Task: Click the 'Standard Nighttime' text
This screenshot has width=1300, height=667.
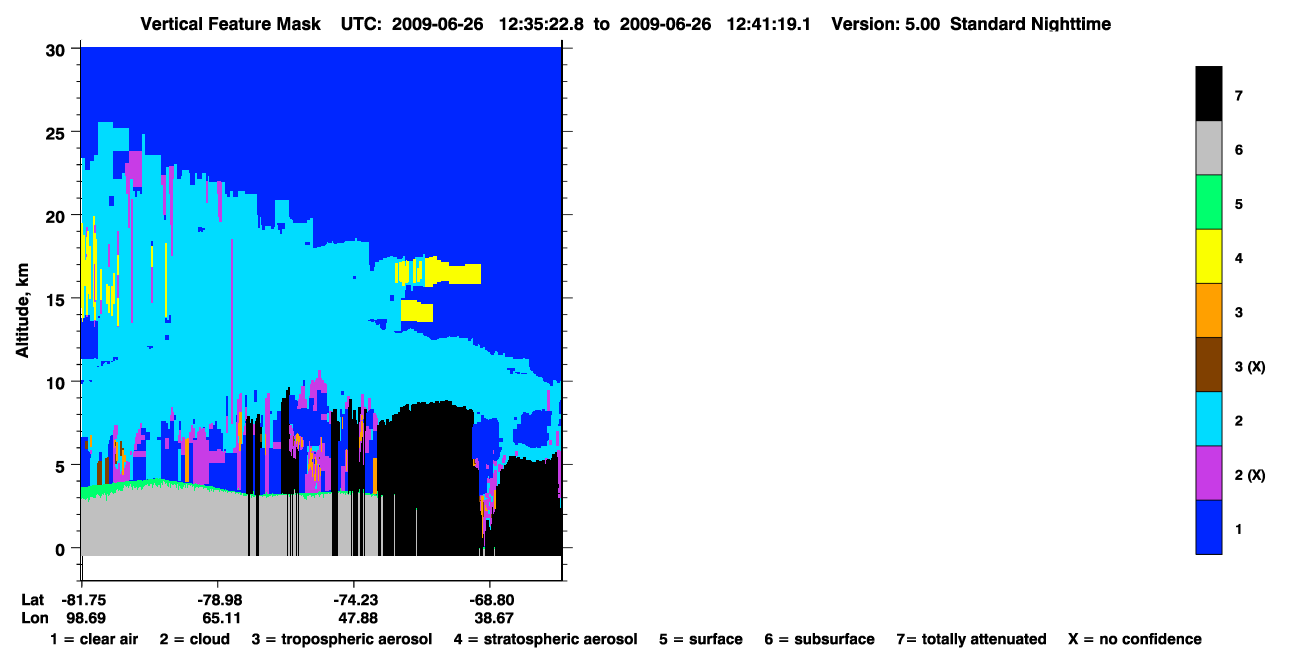Action: (x=1030, y=23)
